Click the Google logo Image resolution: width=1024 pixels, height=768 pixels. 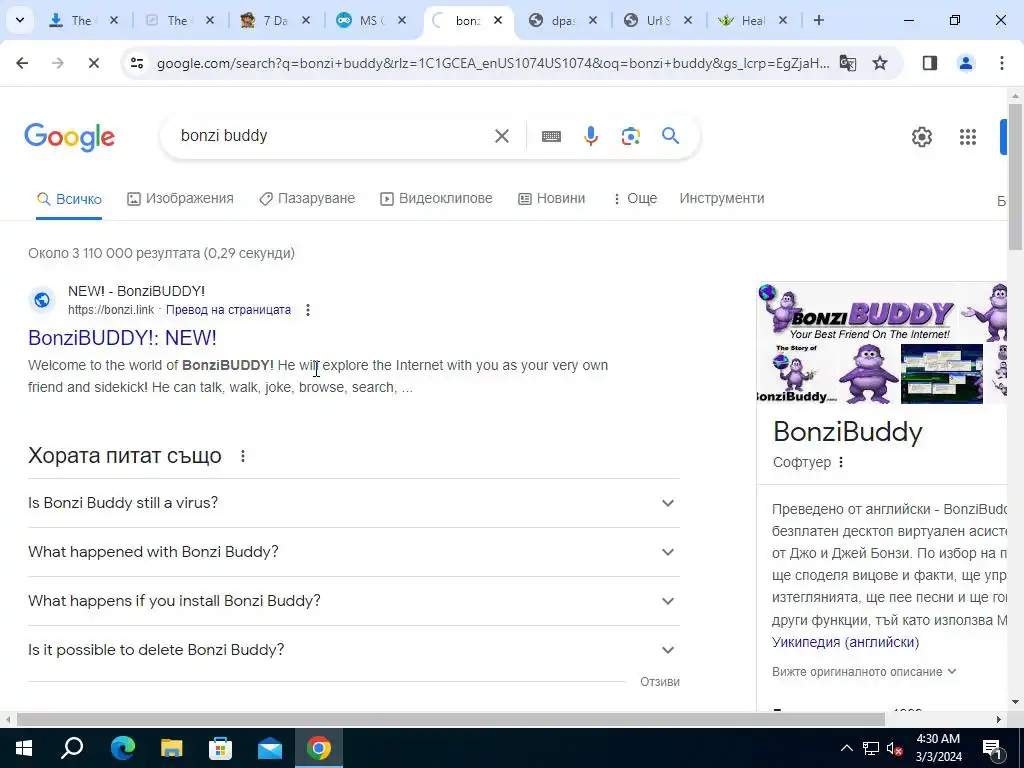[69, 136]
